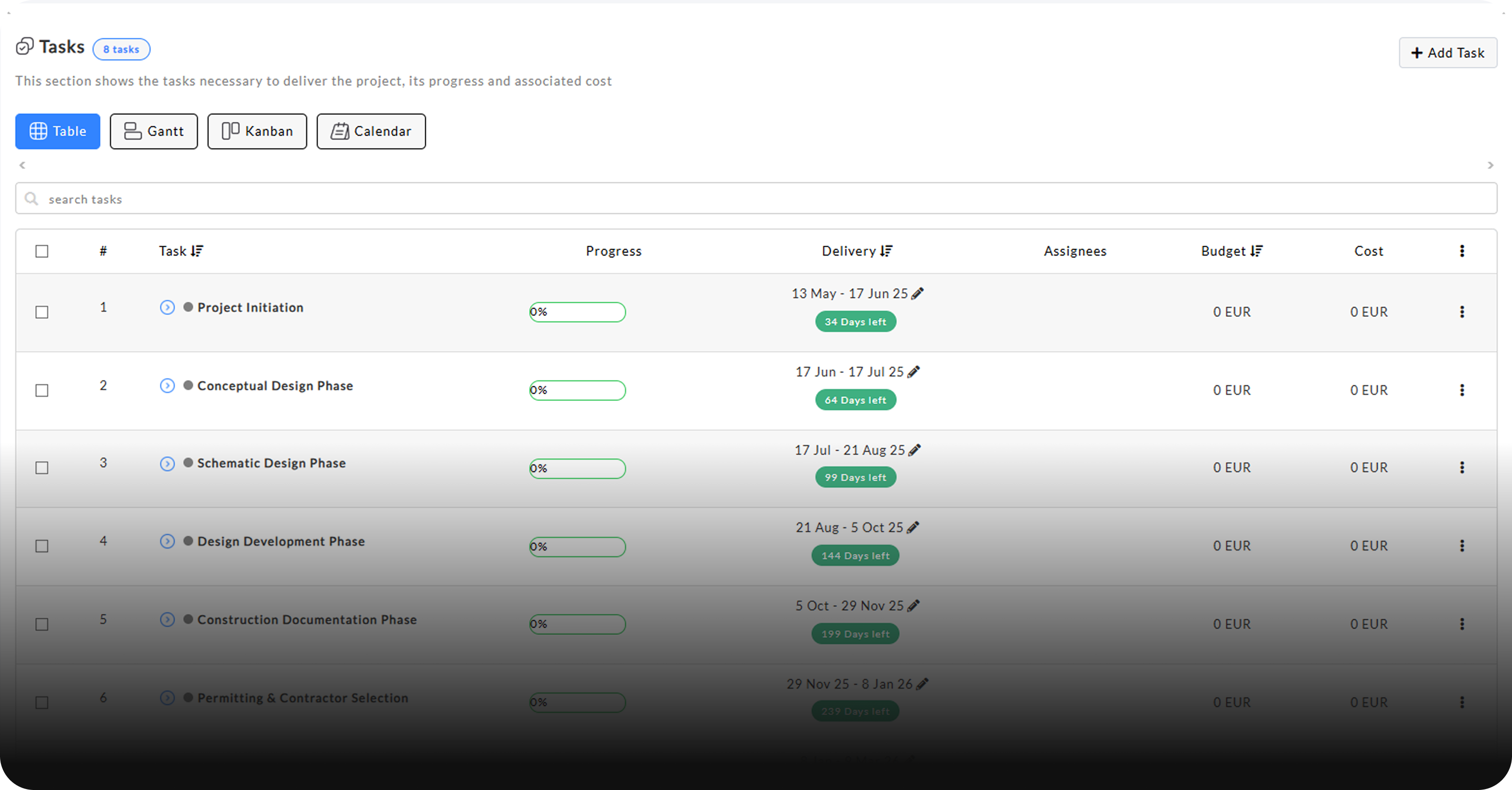The width and height of the screenshot is (1512, 790).
Task: Edit delivery date of Conceptual Design Phase
Action: [913, 372]
